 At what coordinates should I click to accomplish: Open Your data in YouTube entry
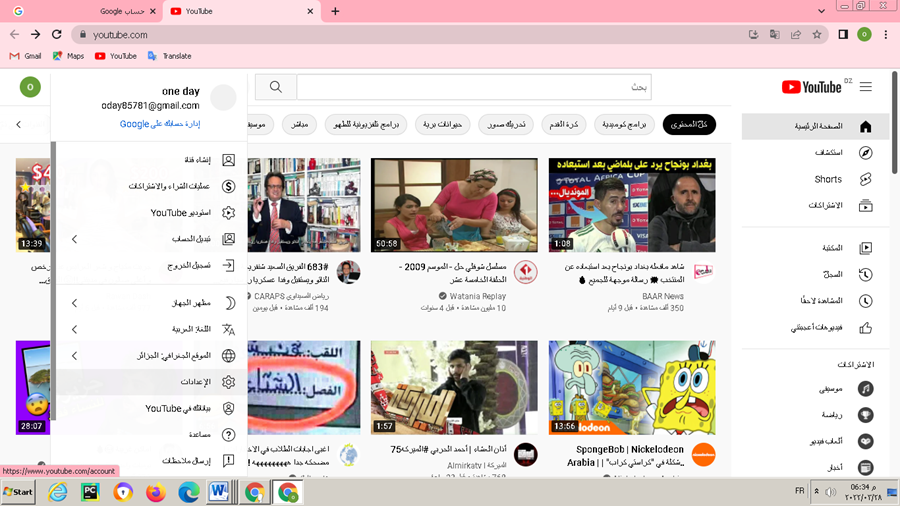pyautogui.click(x=152, y=408)
